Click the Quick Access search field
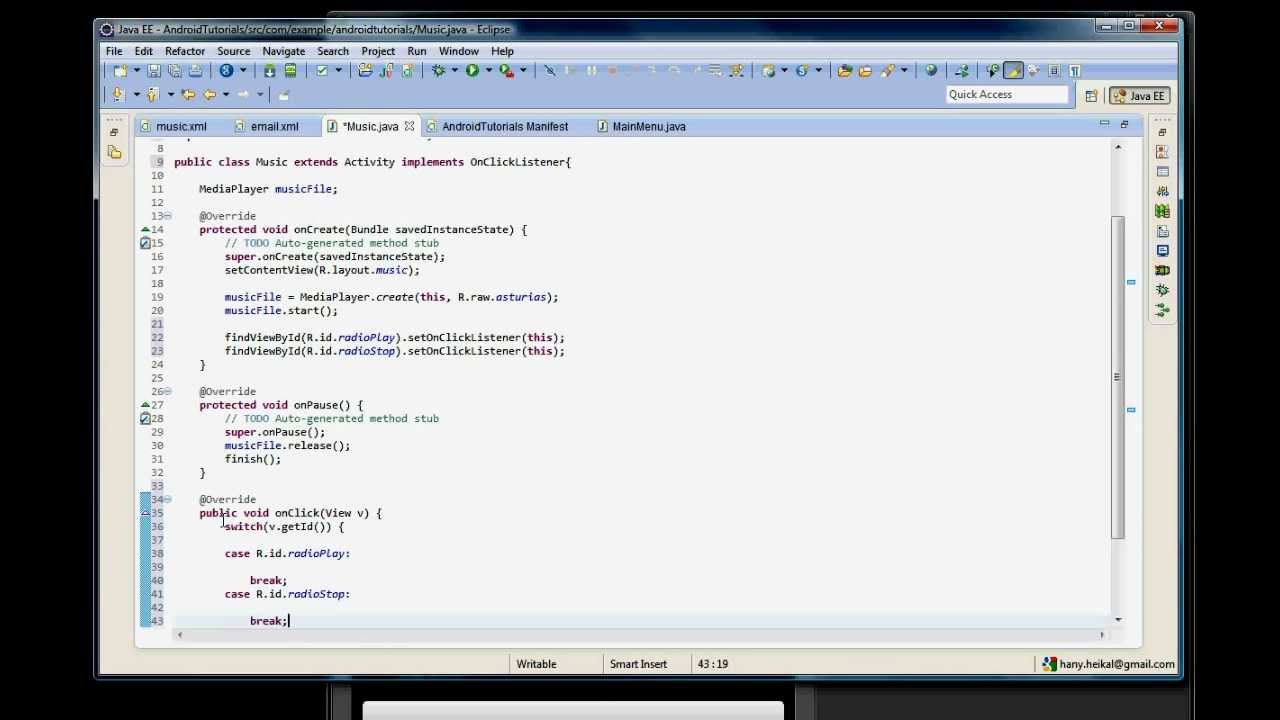1280x720 pixels. [x=1007, y=95]
